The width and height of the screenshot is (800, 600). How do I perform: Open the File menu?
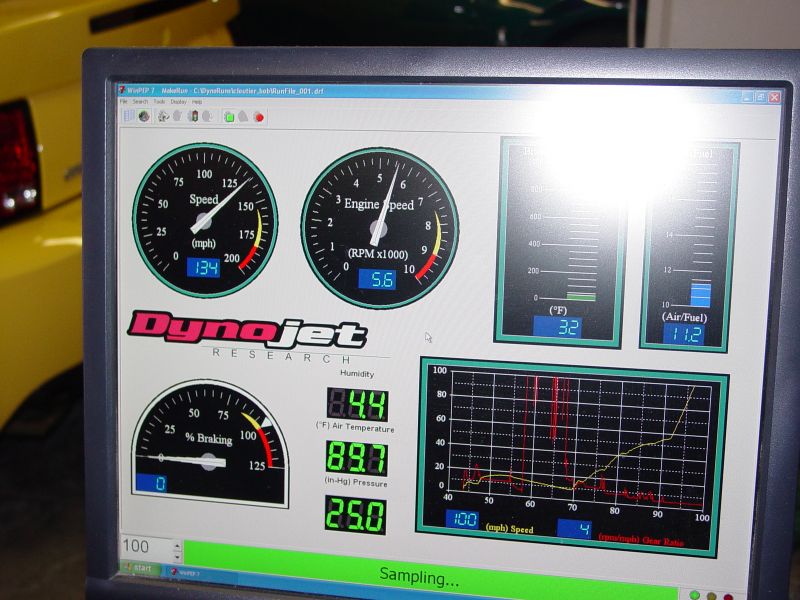pos(124,102)
